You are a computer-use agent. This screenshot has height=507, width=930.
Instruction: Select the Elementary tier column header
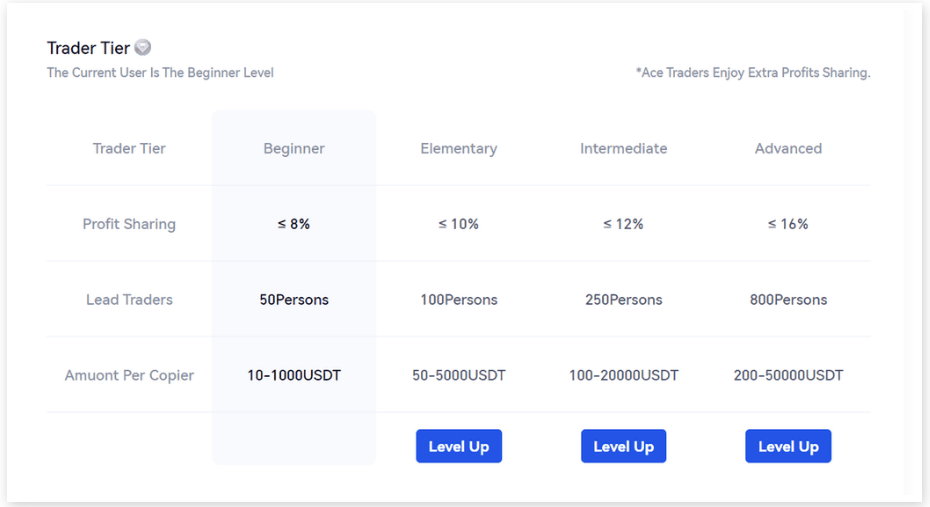point(459,148)
